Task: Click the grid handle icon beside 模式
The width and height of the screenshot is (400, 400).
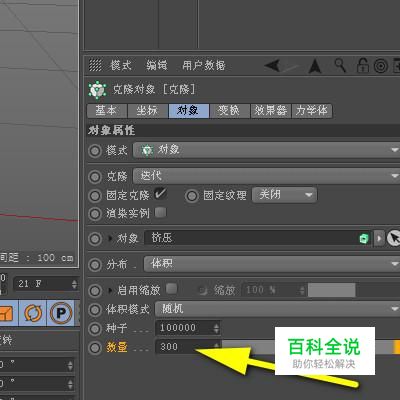Action: 95,65
